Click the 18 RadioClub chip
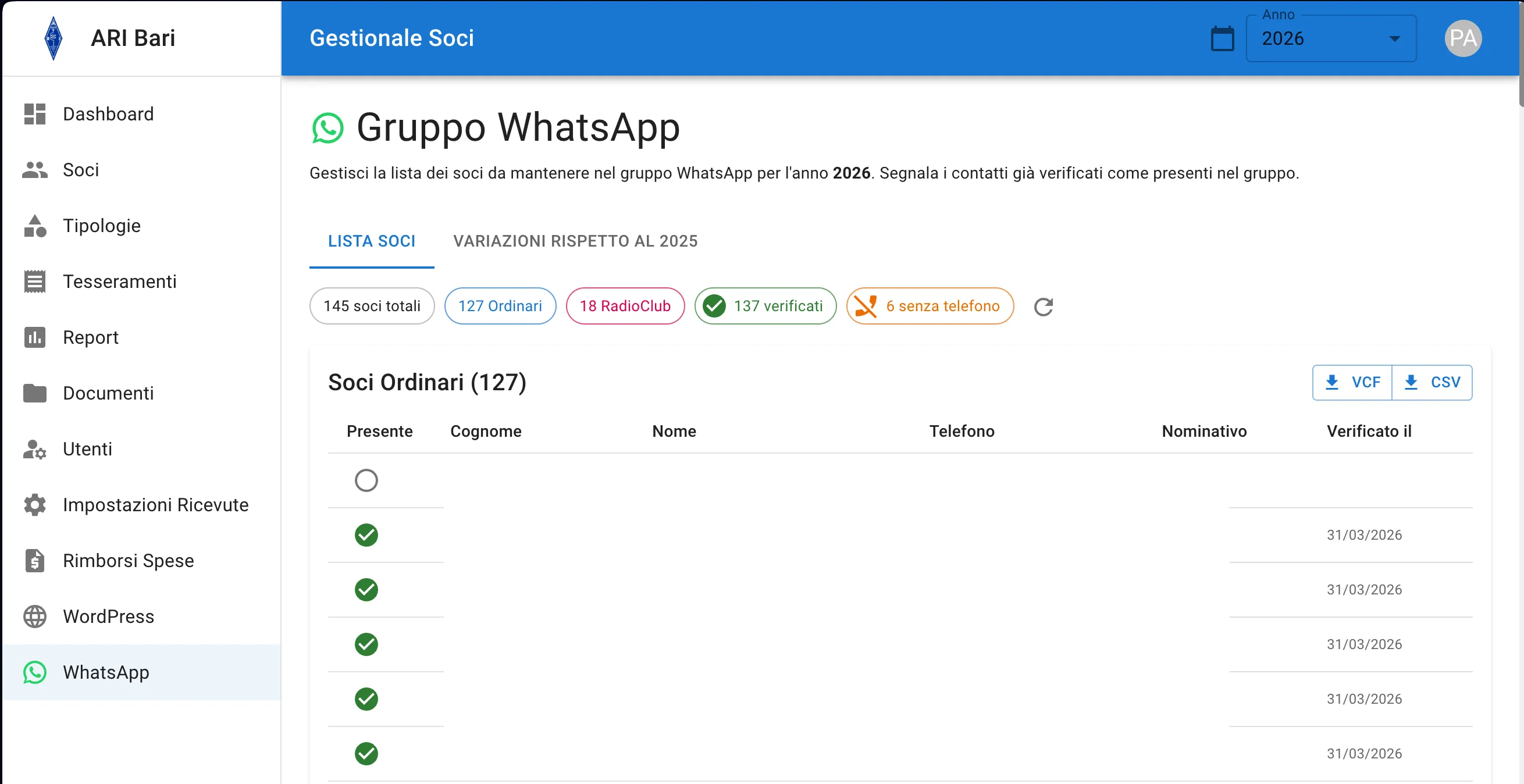Viewport: 1524px width, 784px height. 625,306
